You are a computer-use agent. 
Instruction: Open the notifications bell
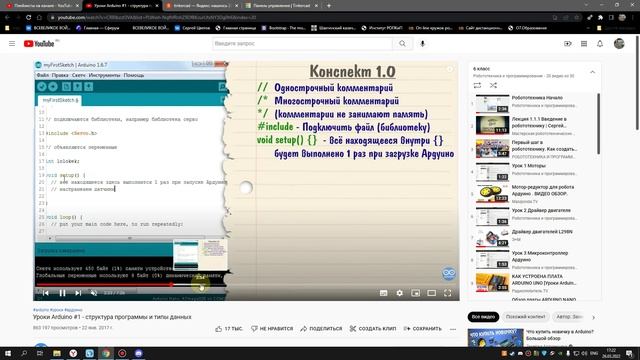[600, 44]
